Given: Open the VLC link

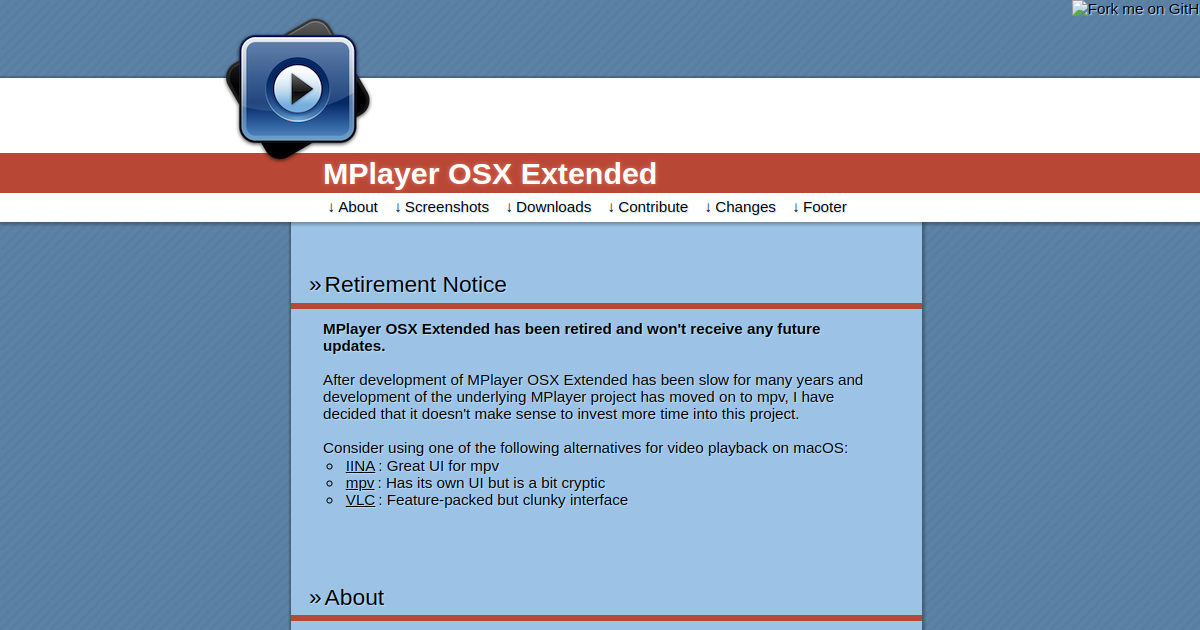Looking at the screenshot, I should click(360, 500).
